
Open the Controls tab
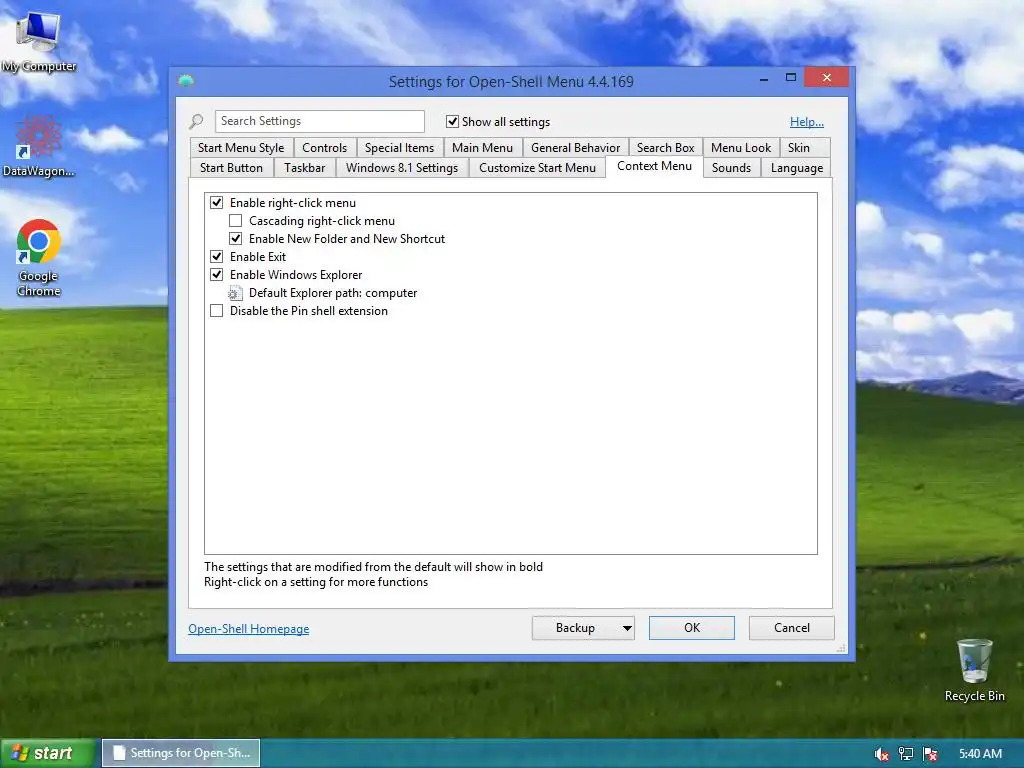325,148
